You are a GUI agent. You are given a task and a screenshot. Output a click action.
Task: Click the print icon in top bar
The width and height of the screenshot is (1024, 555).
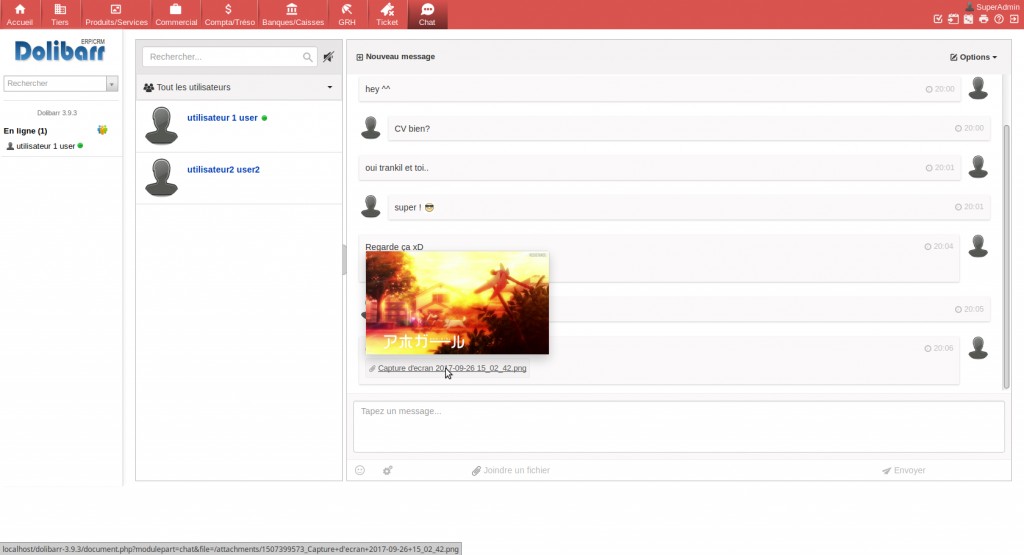pyautogui.click(x=983, y=19)
